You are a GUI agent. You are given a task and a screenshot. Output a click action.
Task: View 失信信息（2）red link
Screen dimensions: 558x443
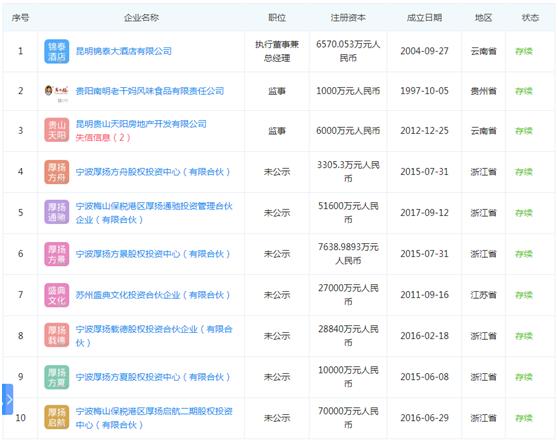click(x=103, y=138)
